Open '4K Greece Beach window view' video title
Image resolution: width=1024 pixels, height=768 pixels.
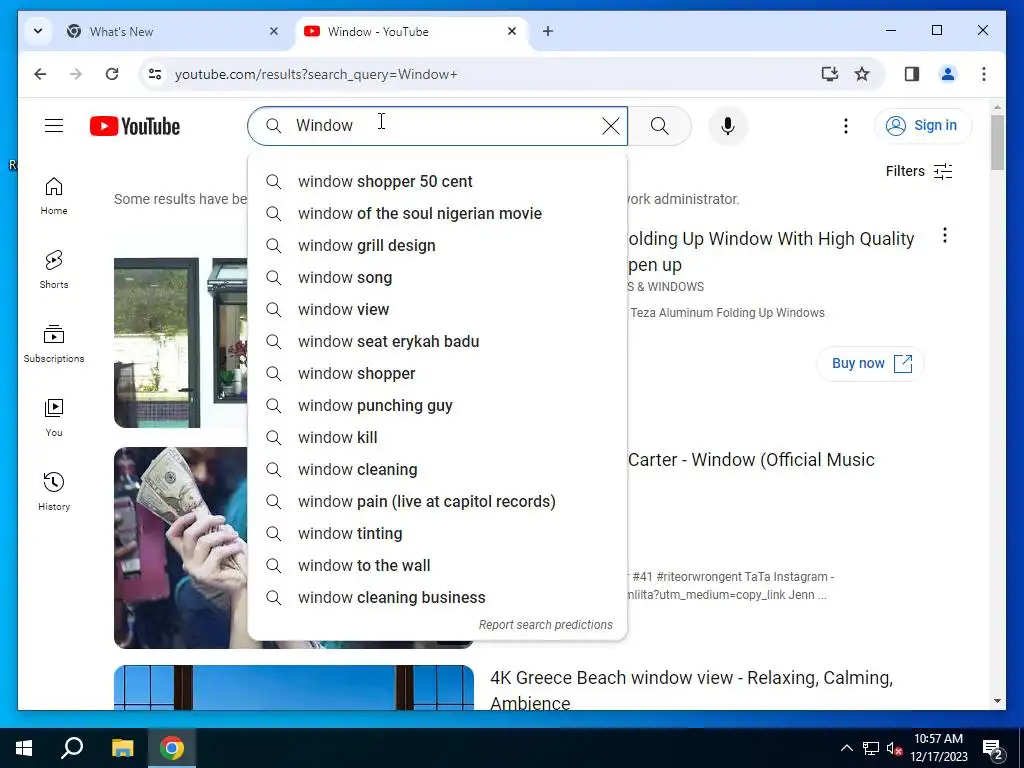coord(692,690)
